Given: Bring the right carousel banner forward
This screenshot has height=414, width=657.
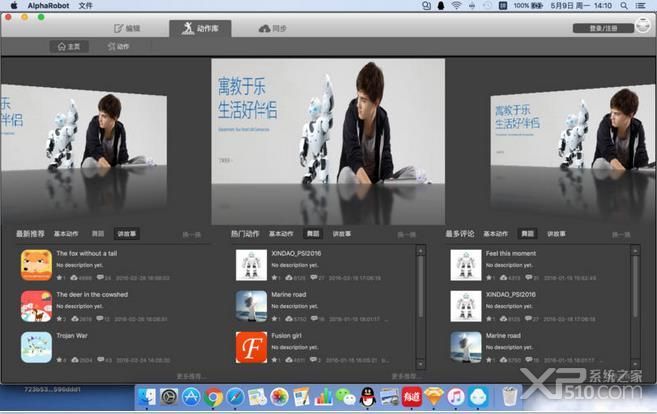Looking at the screenshot, I should click(572, 127).
